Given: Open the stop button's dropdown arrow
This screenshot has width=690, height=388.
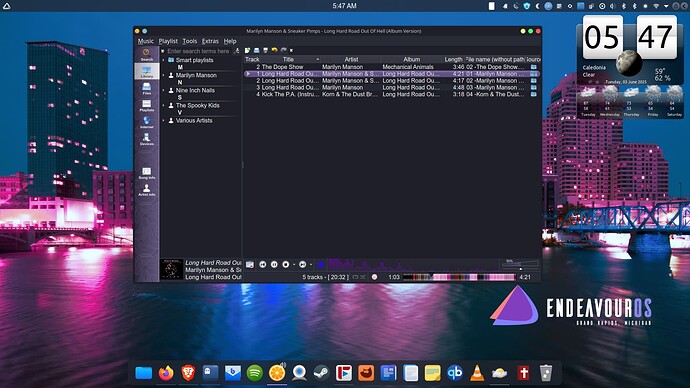Looking at the screenshot, I should (294, 264).
